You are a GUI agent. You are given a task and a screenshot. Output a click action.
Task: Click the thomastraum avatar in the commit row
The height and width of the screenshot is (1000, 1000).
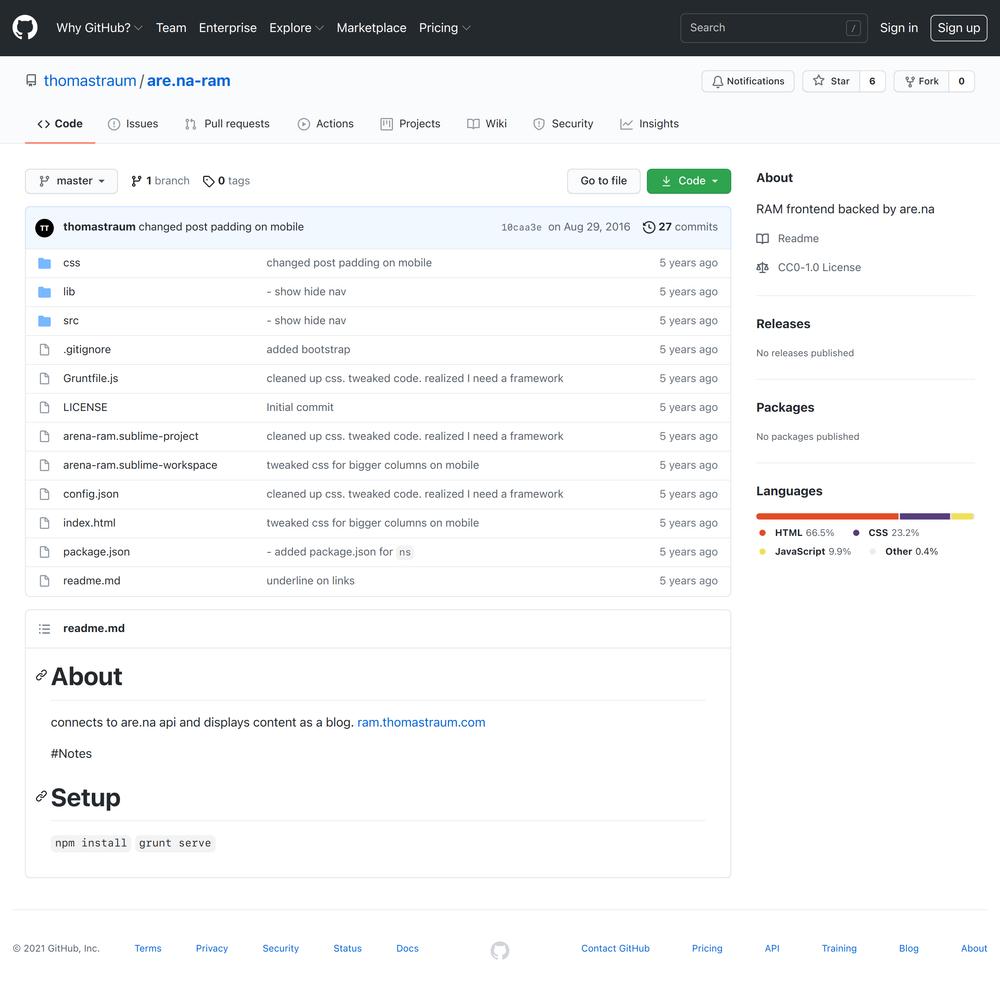44,227
